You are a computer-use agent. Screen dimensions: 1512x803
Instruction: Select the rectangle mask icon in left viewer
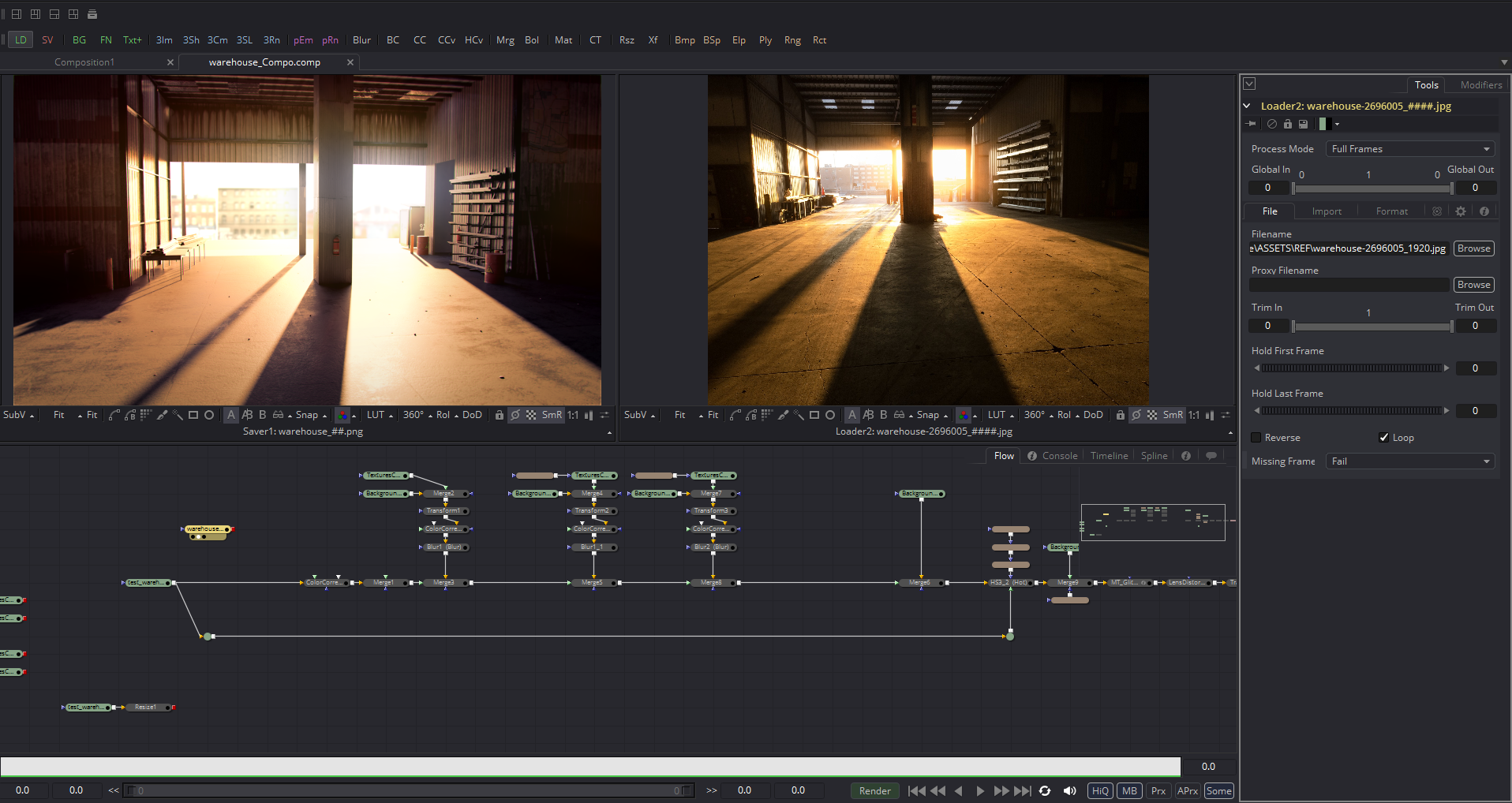pyautogui.click(x=193, y=415)
